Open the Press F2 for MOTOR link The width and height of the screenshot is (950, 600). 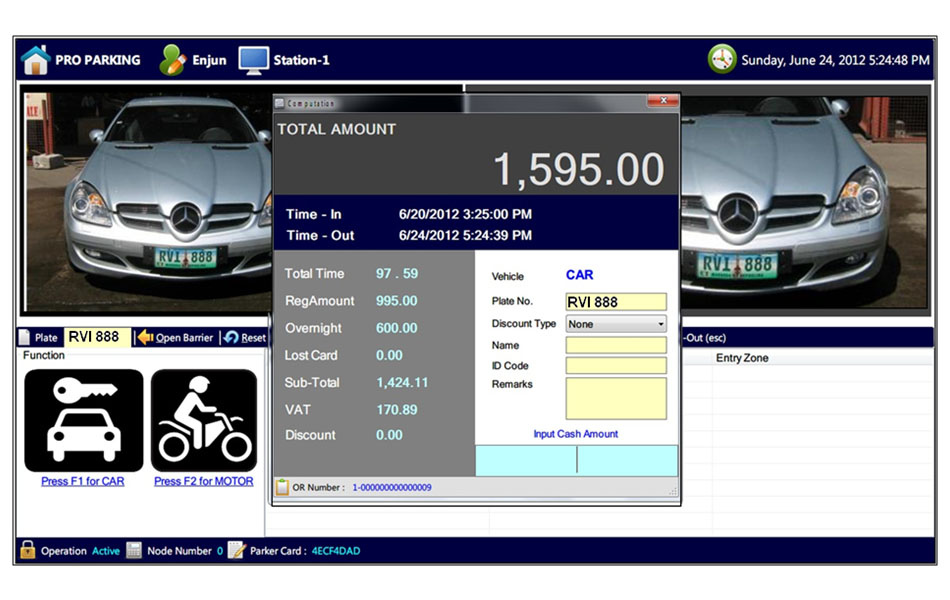[x=204, y=481]
